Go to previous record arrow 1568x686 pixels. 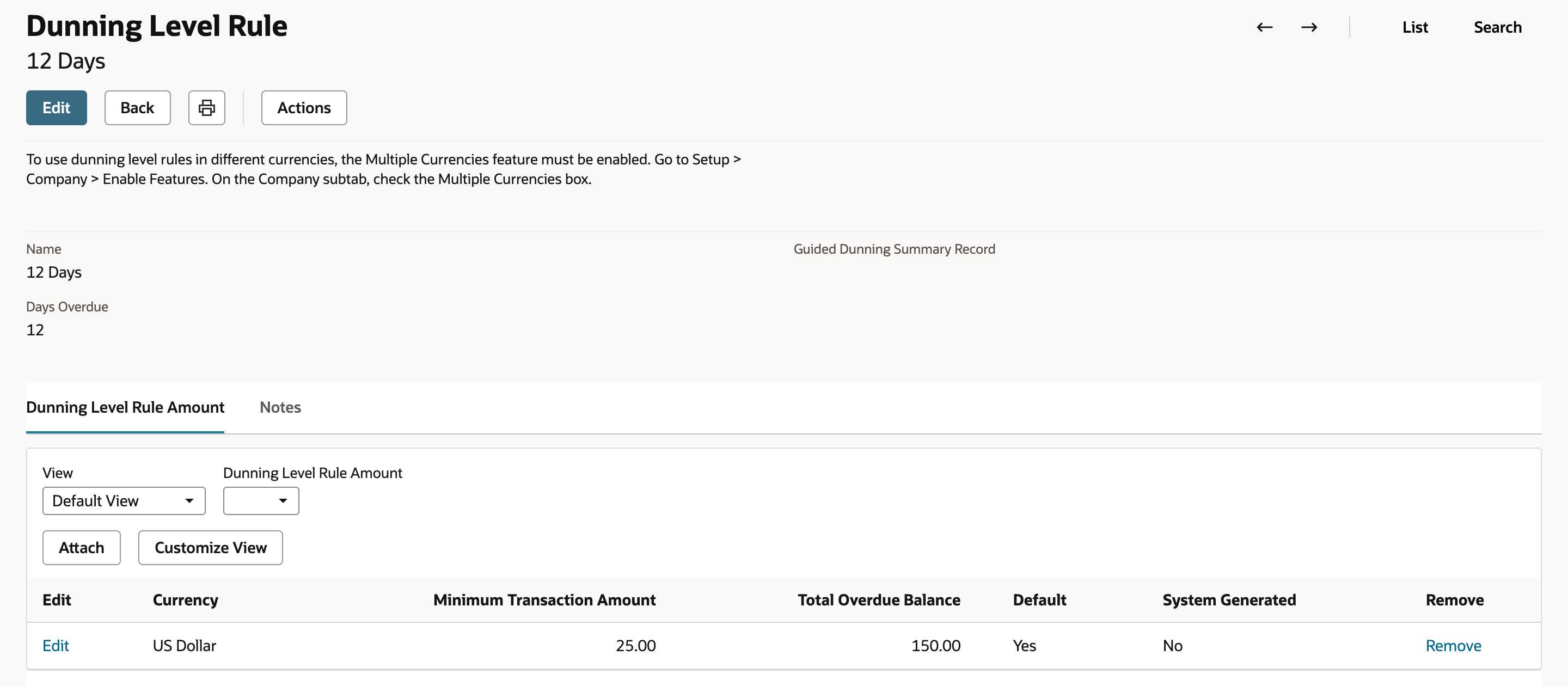point(1264,27)
